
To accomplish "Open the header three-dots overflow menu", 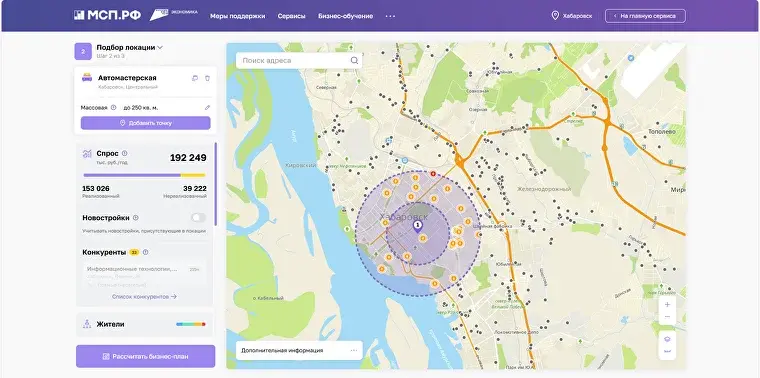I will [x=390, y=16].
